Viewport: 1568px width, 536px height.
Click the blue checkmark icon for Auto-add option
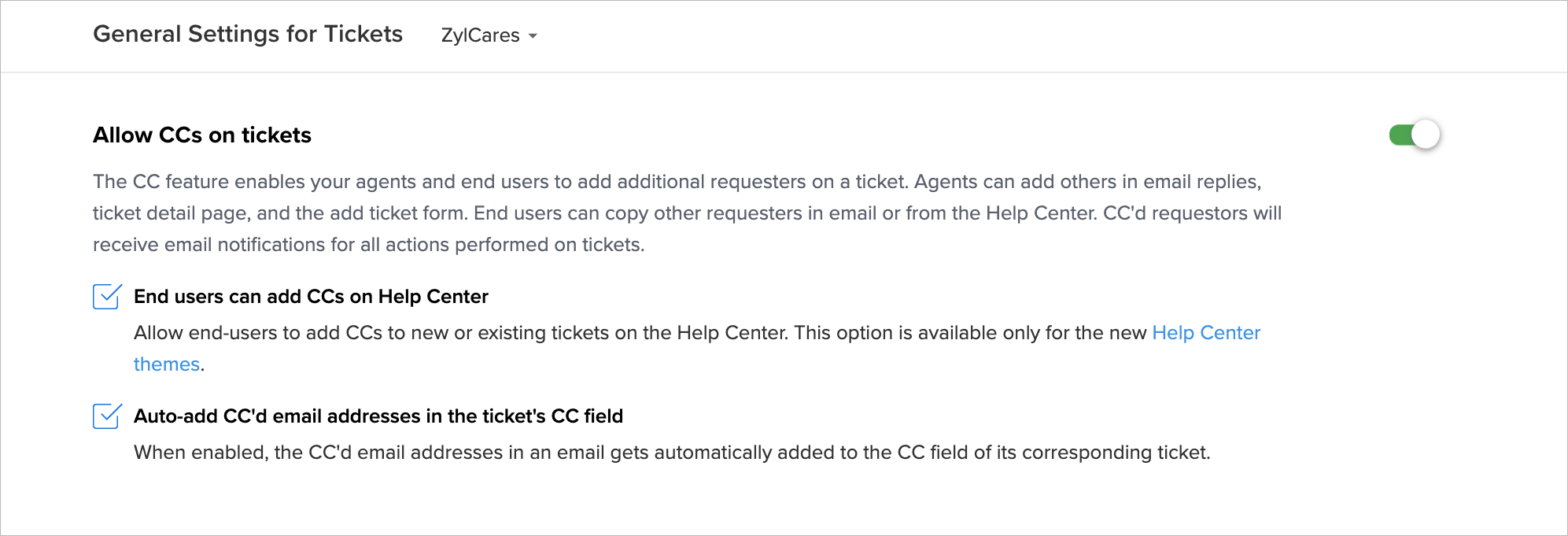point(107,416)
